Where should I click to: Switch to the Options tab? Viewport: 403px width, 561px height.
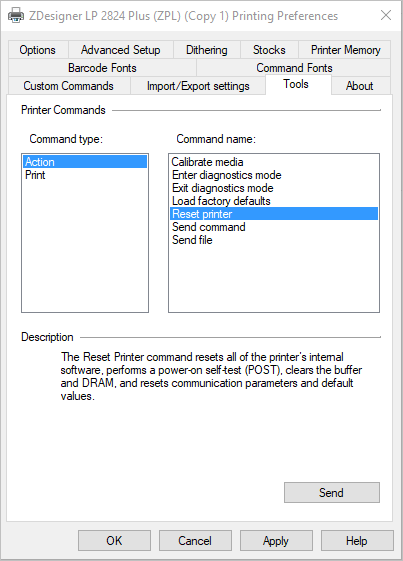[38, 50]
